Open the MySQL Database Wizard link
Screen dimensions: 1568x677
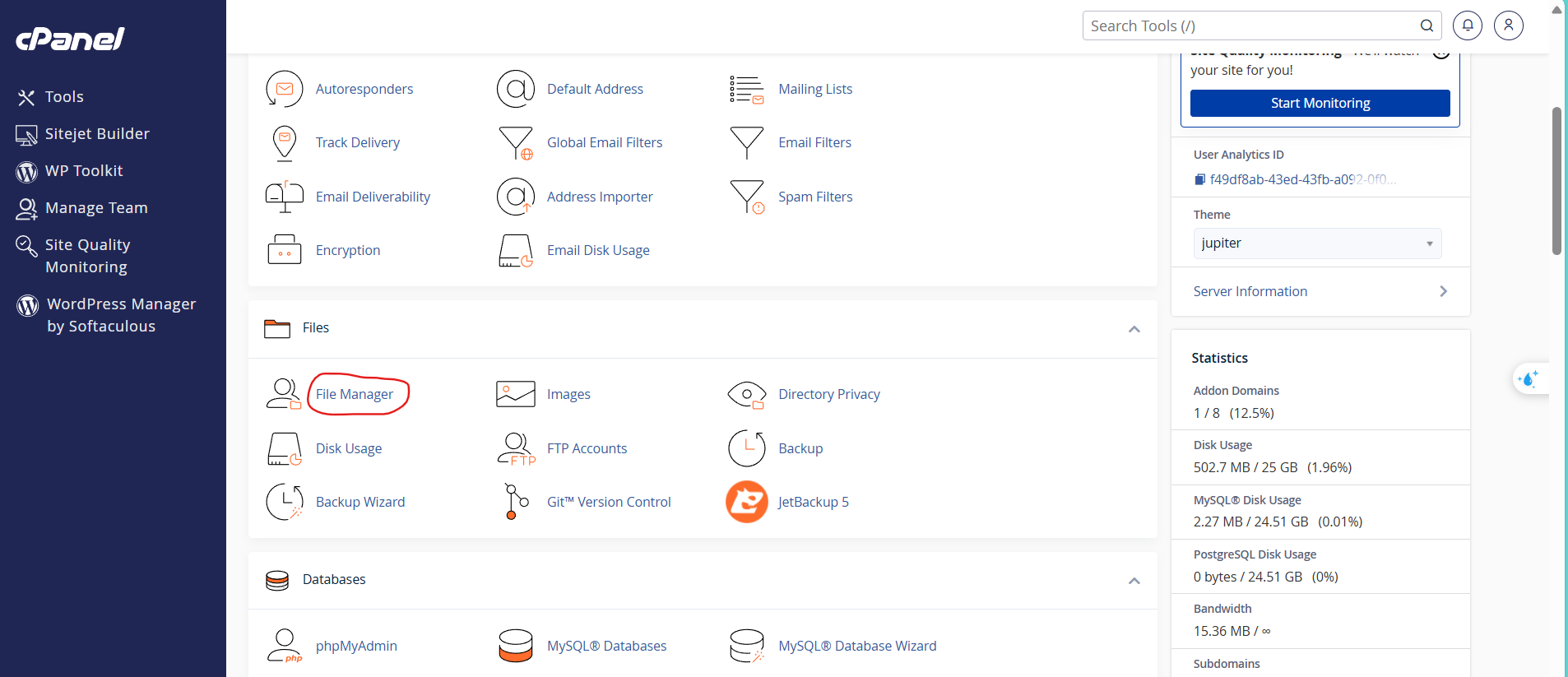(x=857, y=646)
